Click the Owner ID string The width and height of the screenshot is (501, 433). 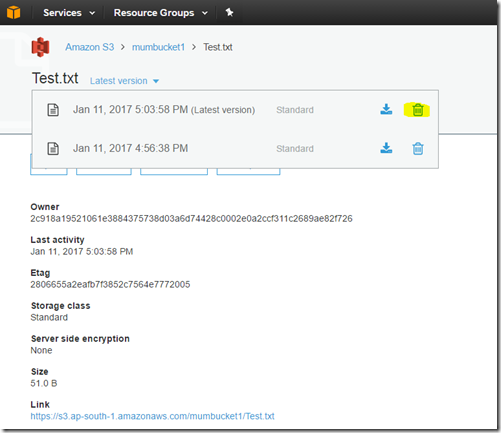click(x=191, y=219)
